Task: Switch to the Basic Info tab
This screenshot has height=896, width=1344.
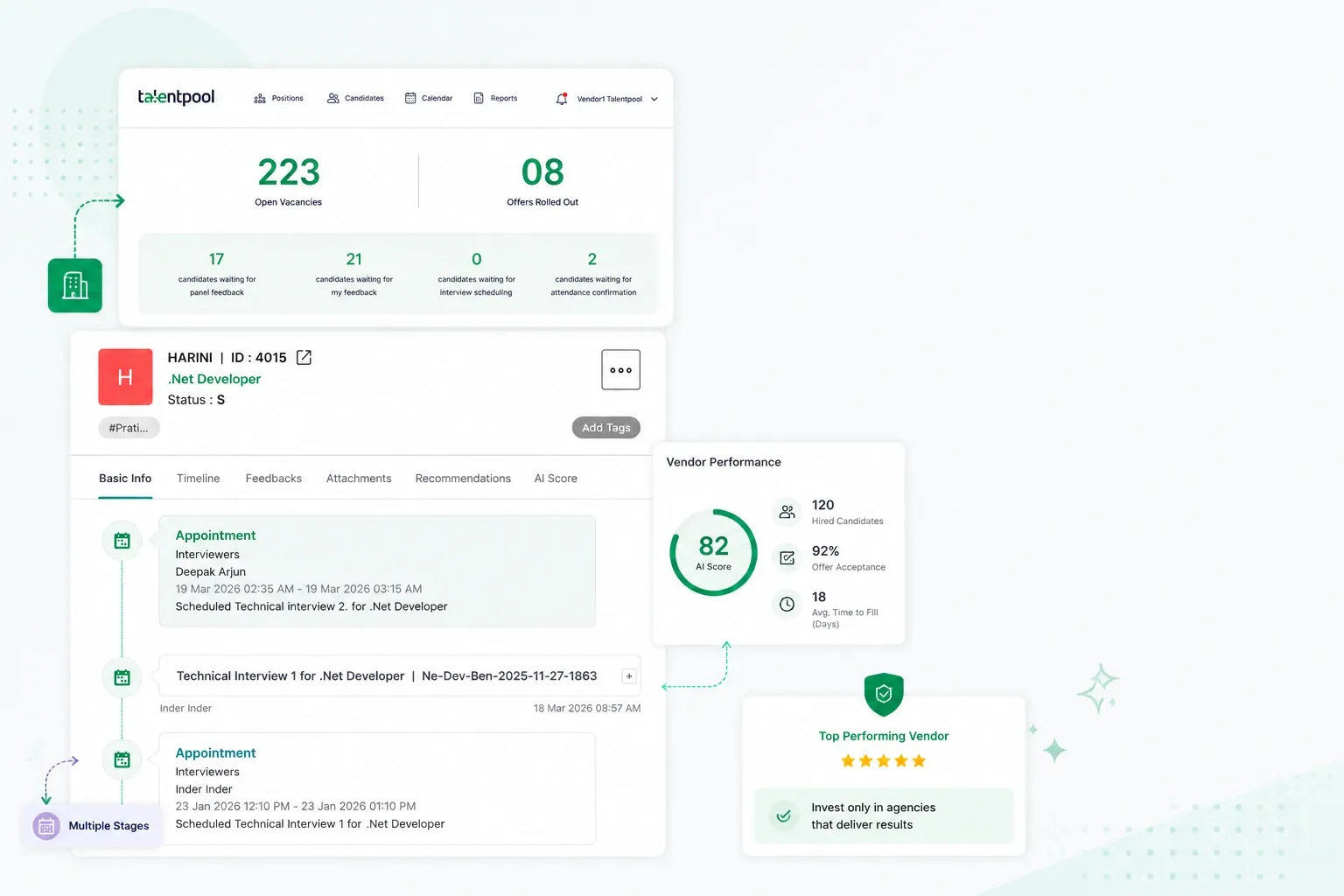Action: pyautogui.click(x=125, y=479)
